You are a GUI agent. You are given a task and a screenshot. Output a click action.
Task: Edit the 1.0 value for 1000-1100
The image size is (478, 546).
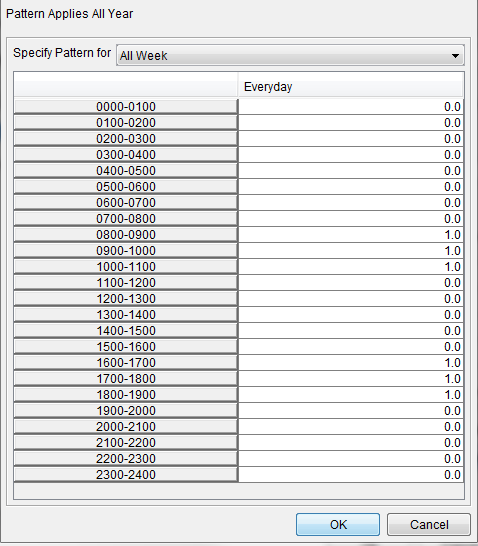pyautogui.click(x=351, y=267)
